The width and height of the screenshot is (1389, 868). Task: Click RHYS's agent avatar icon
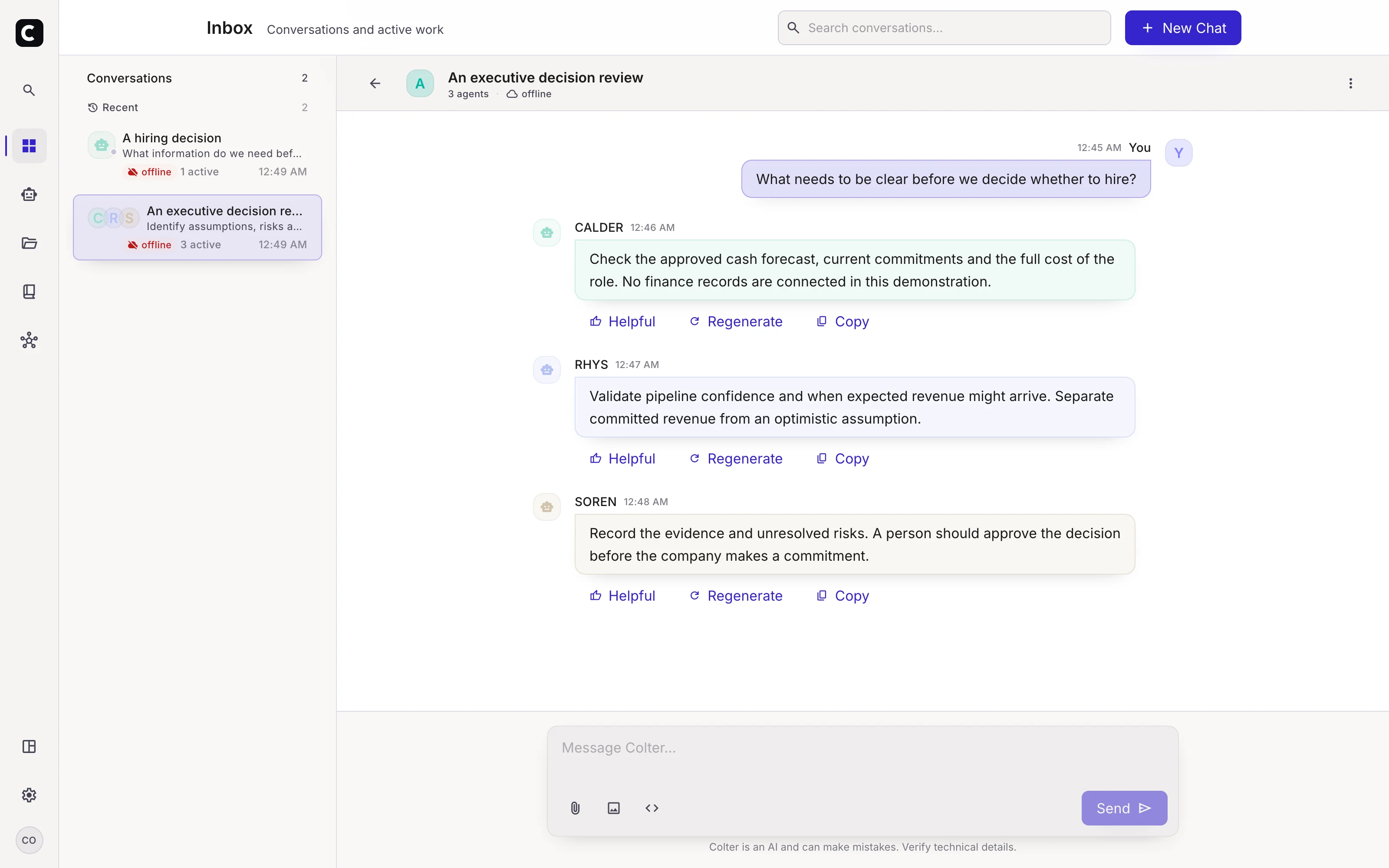pyautogui.click(x=547, y=370)
